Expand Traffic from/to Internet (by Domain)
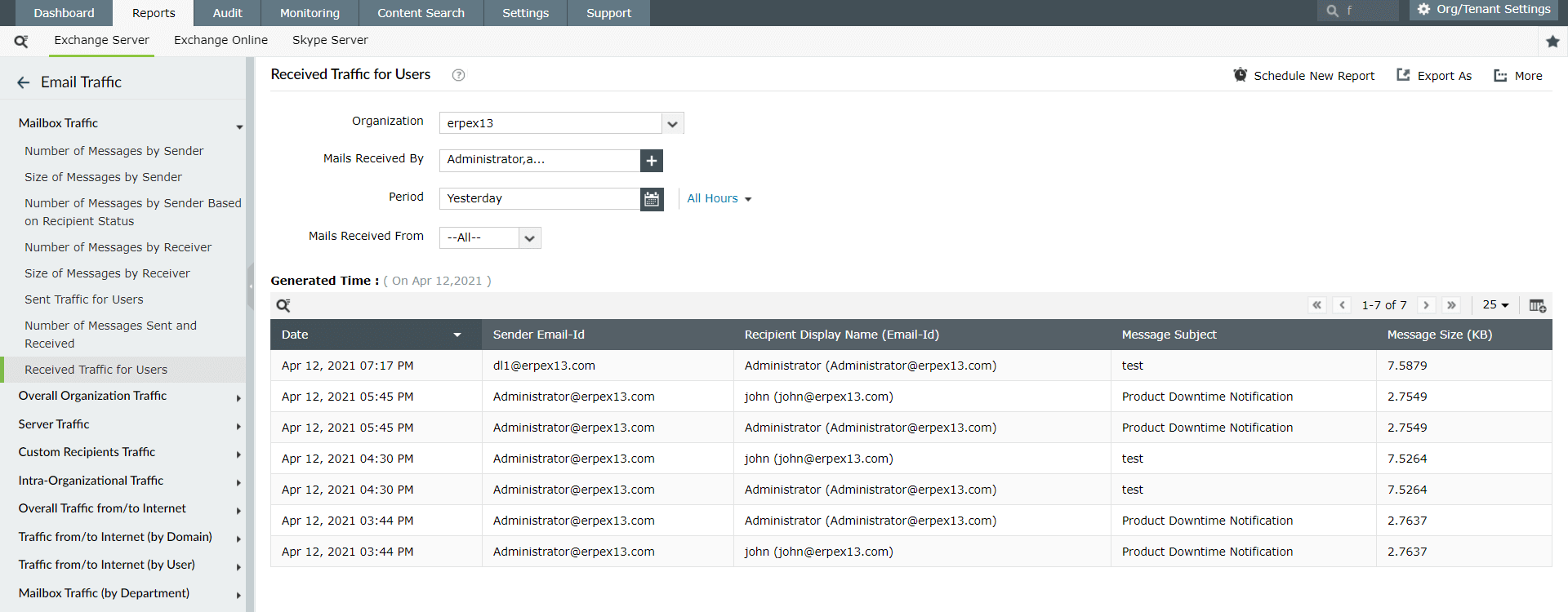Image resolution: width=1568 pixels, height=612 pixels. [238, 539]
